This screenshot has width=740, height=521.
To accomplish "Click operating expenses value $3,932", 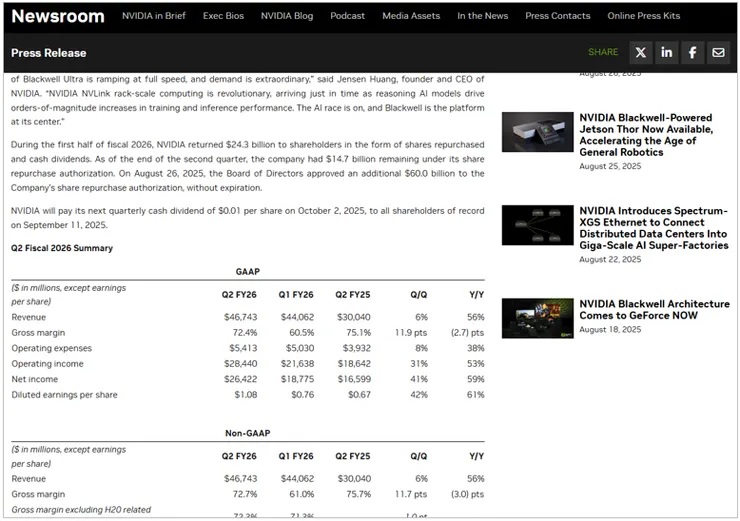I will (357, 348).
